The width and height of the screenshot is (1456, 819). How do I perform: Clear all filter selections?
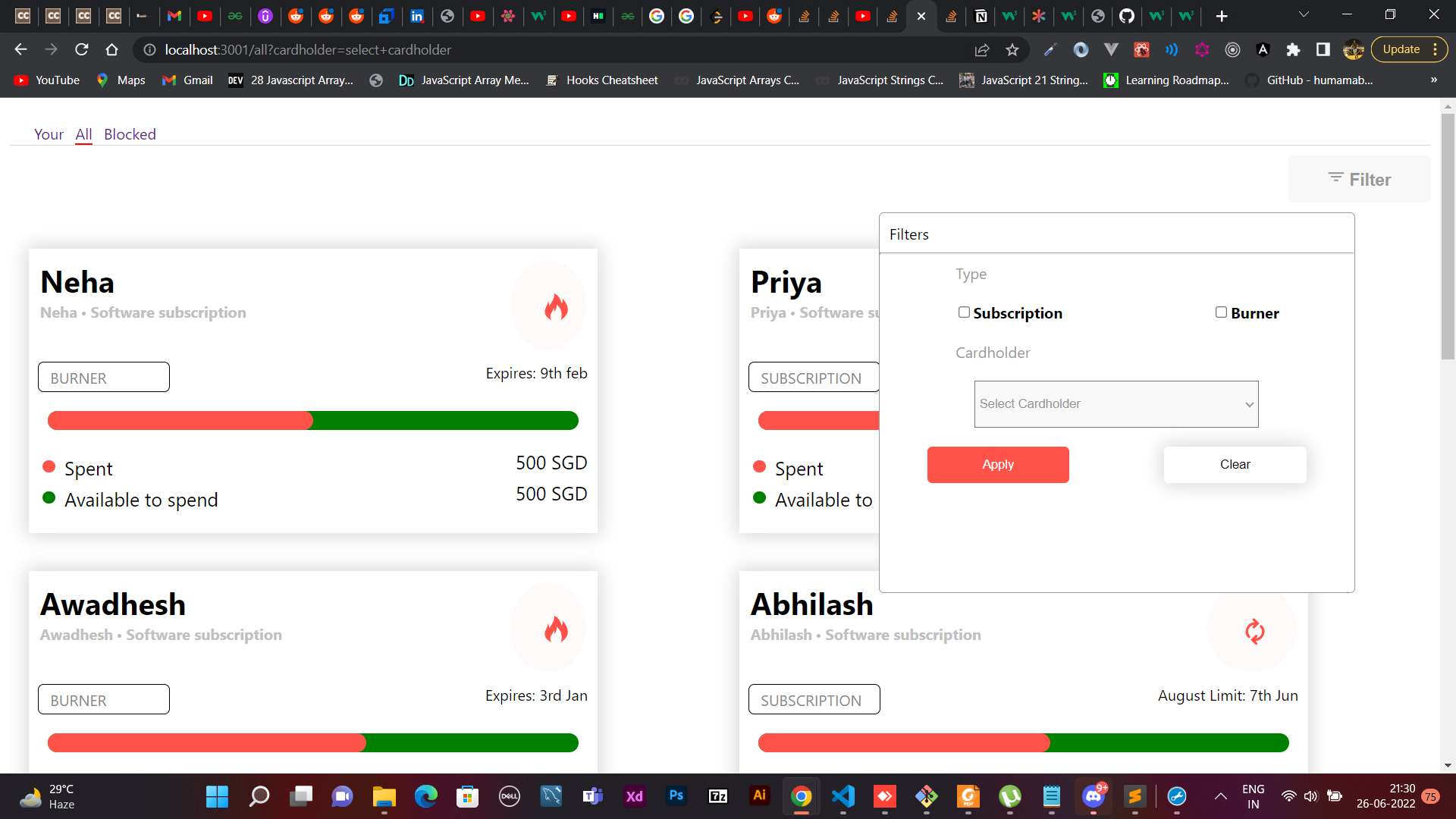tap(1235, 464)
